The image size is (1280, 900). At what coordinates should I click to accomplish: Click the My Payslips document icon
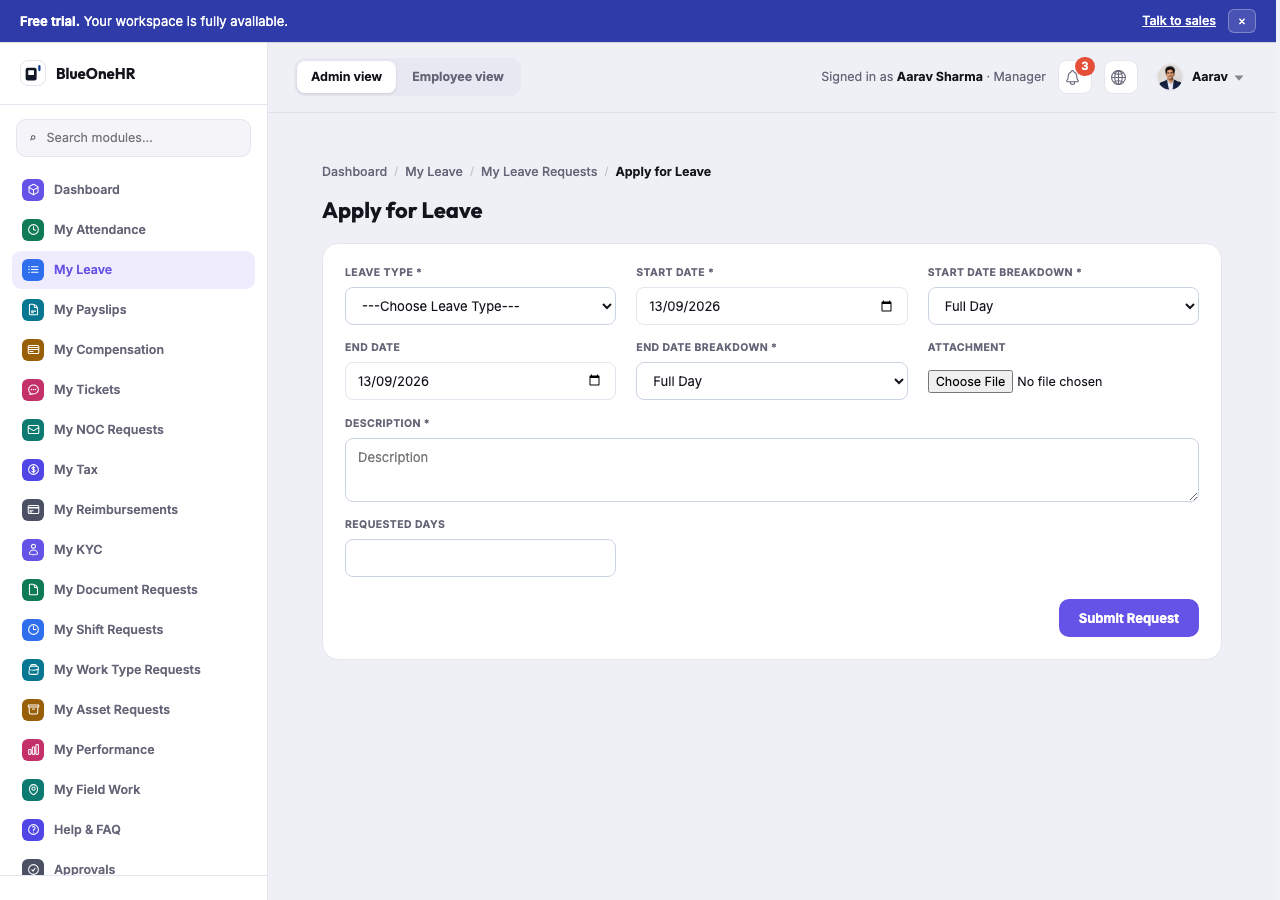point(33,310)
